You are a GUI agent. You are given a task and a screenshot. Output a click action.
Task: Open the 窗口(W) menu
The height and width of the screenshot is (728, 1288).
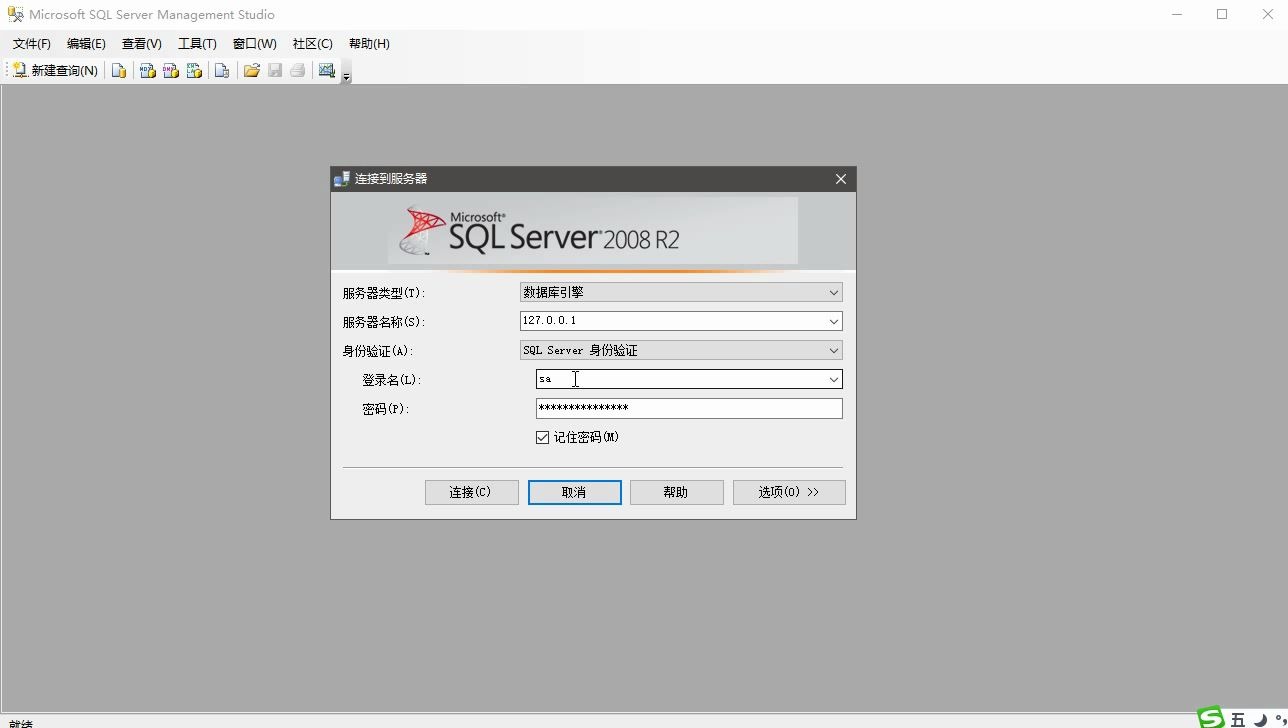(x=254, y=44)
